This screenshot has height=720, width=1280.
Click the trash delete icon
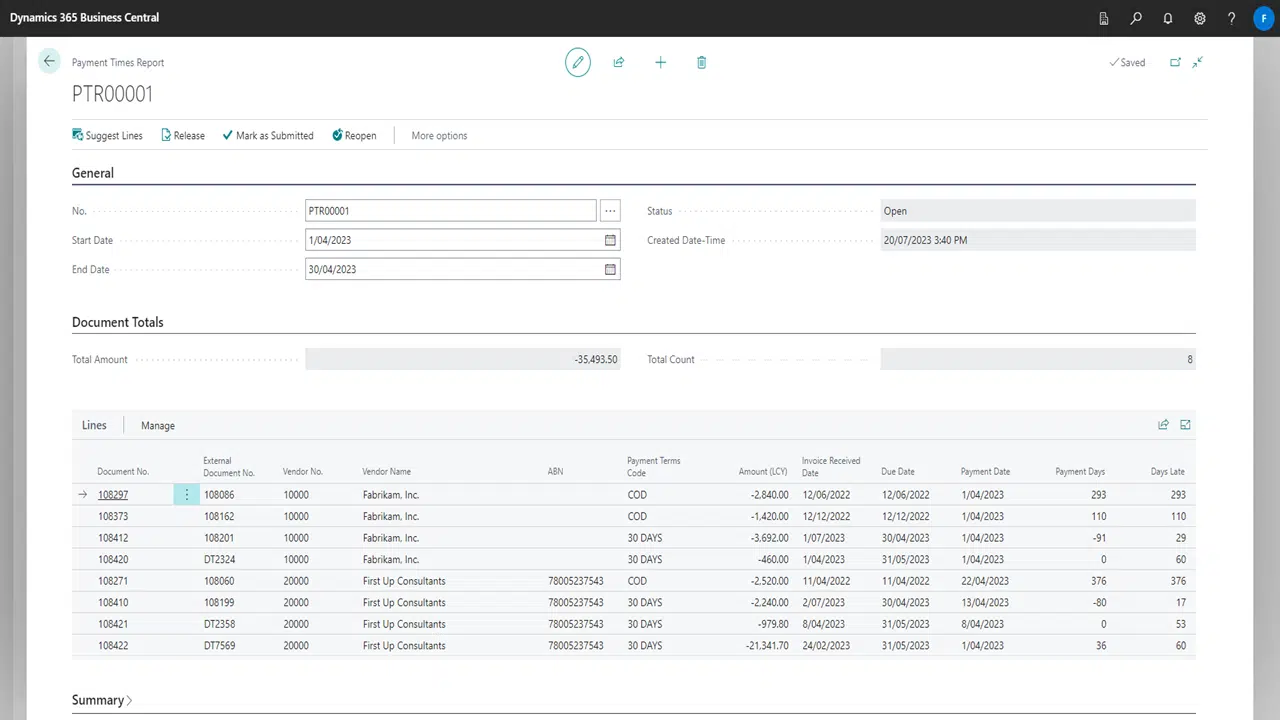pyautogui.click(x=701, y=62)
